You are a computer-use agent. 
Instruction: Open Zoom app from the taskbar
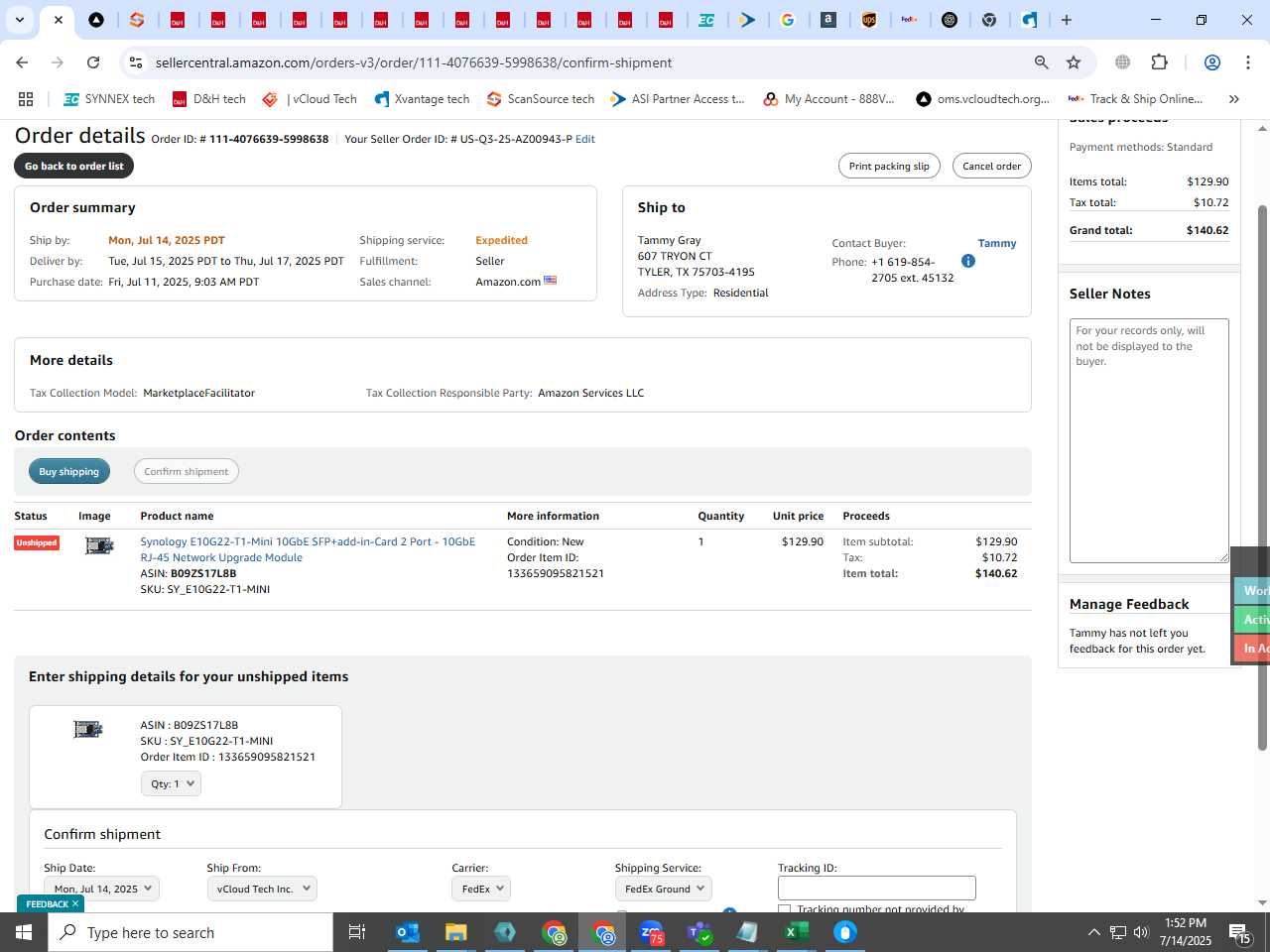pyautogui.click(x=651, y=932)
